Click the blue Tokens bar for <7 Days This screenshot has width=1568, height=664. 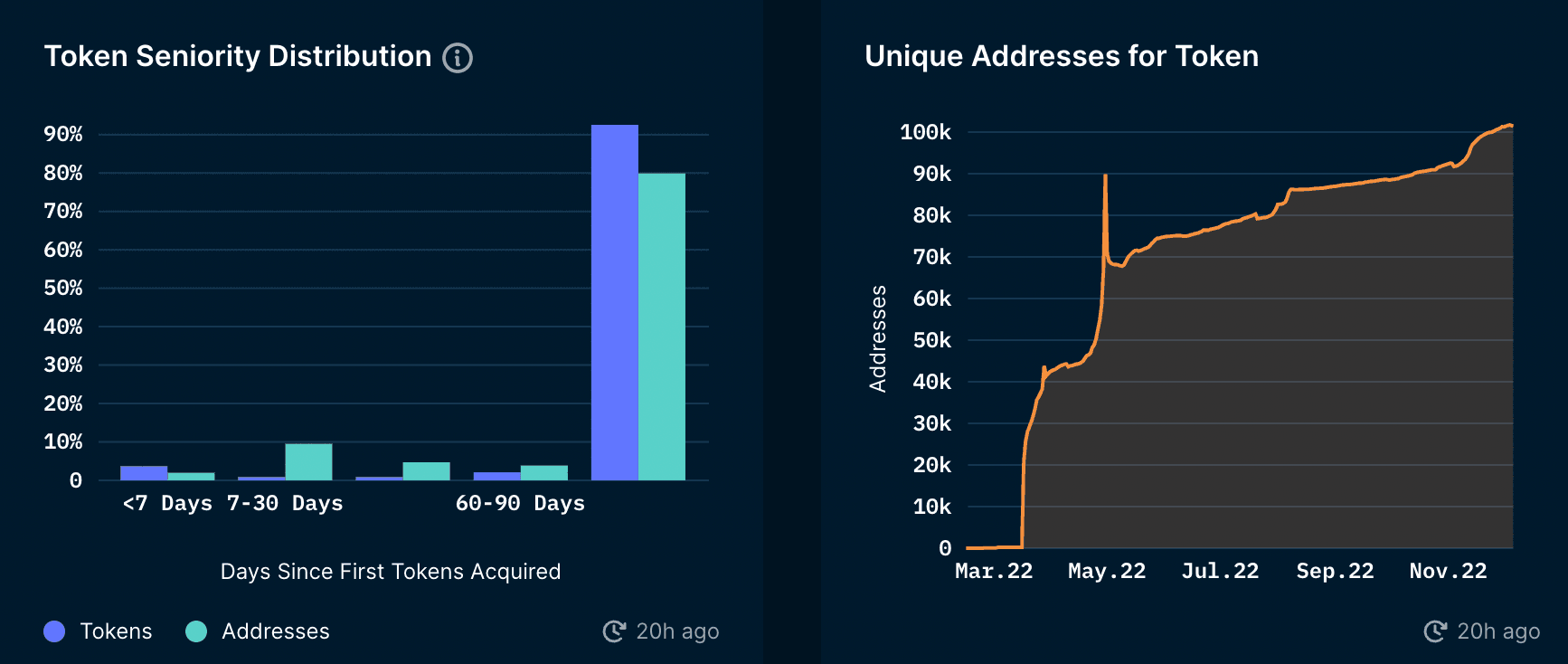(x=144, y=473)
